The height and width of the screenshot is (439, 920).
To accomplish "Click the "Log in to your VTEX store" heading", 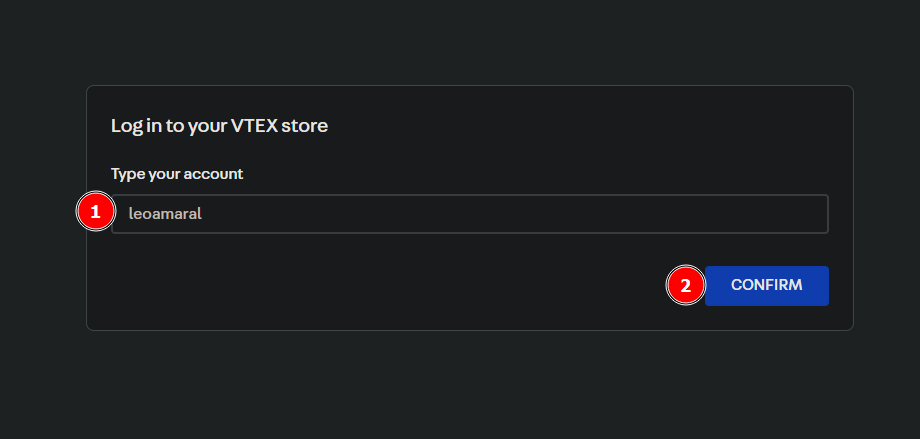I will click(219, 126).
